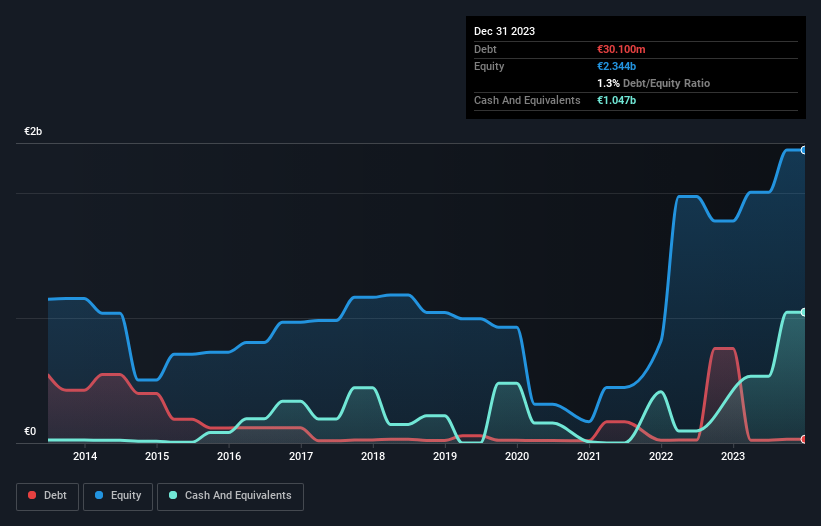Click the 2017 x-axis year label

[x=301, y=456]
